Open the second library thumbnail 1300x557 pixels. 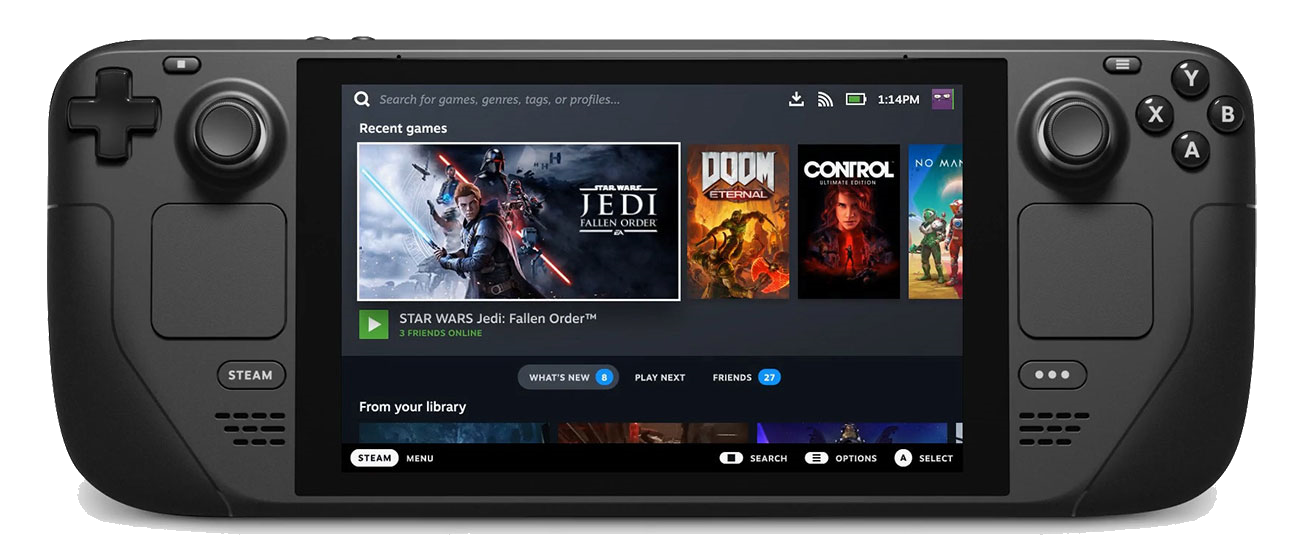pos(653,433)
